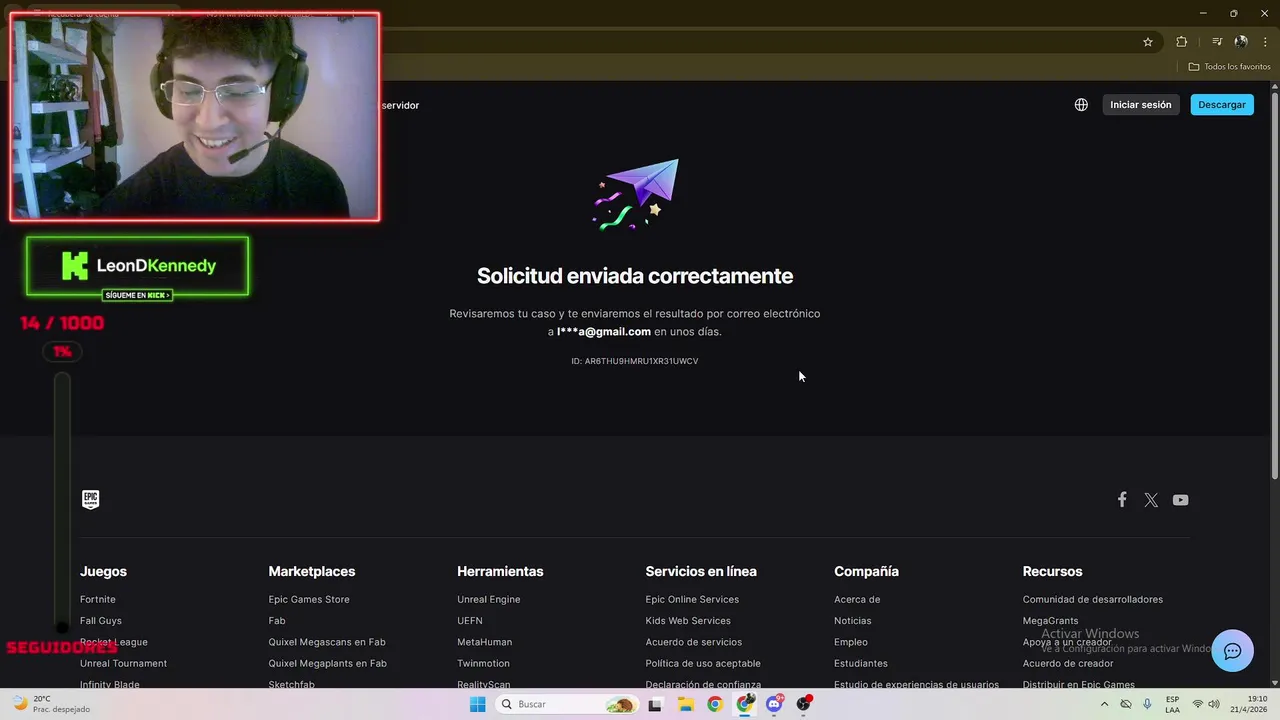Open the Unreal Tournament footer link
The image size is (1280, 720).
point(123,663)
